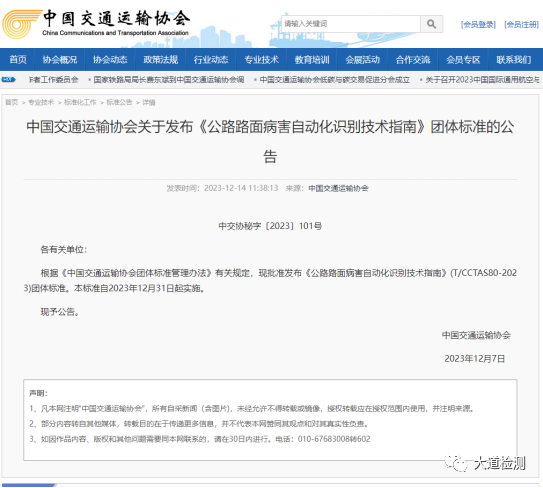Click the phone number 010-67683008转602
The height and width of the screenshot is (488, 543).
coord(334,439)
